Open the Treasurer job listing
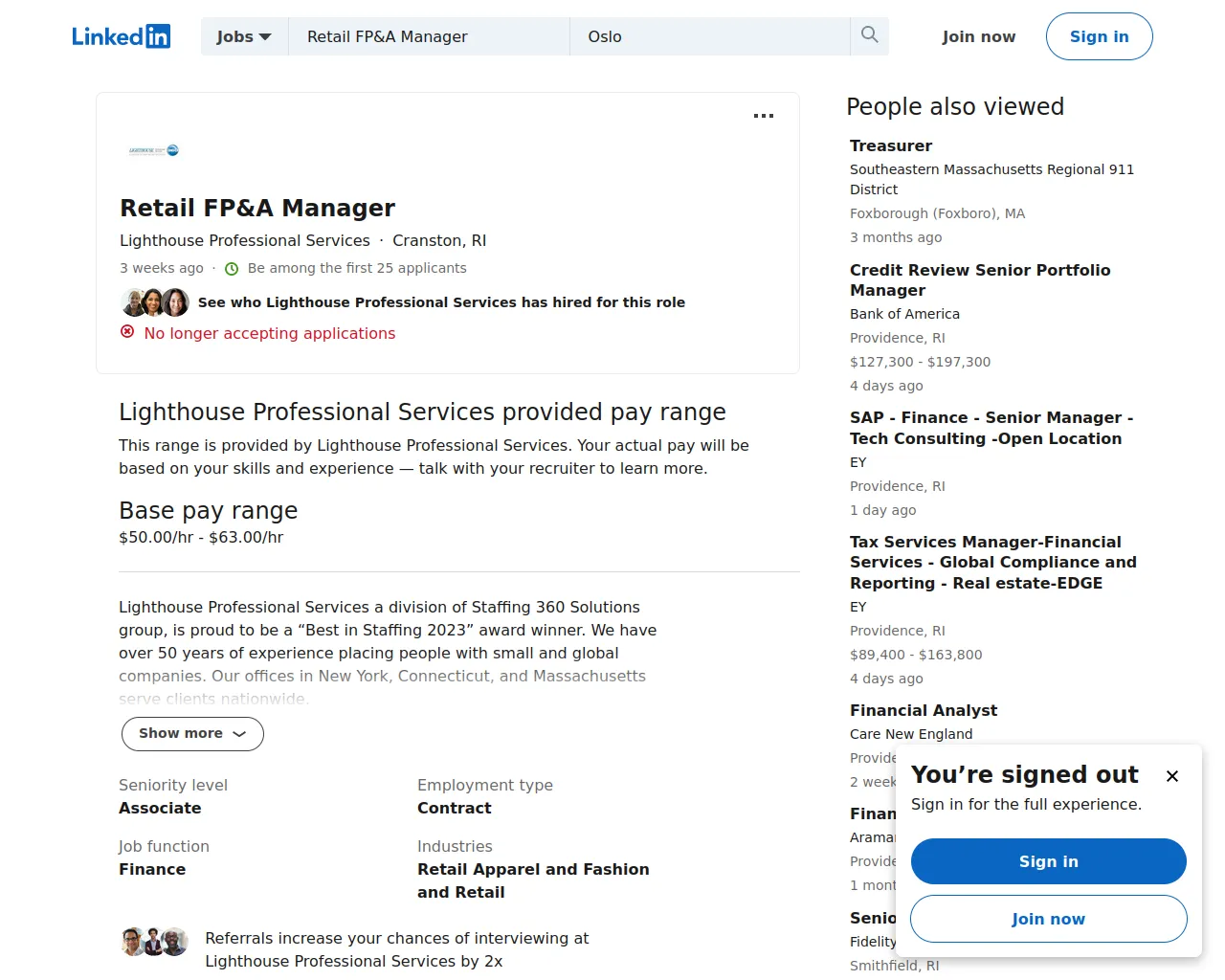This screenshot has width=1225, height=980. click(x=891, y=145)
